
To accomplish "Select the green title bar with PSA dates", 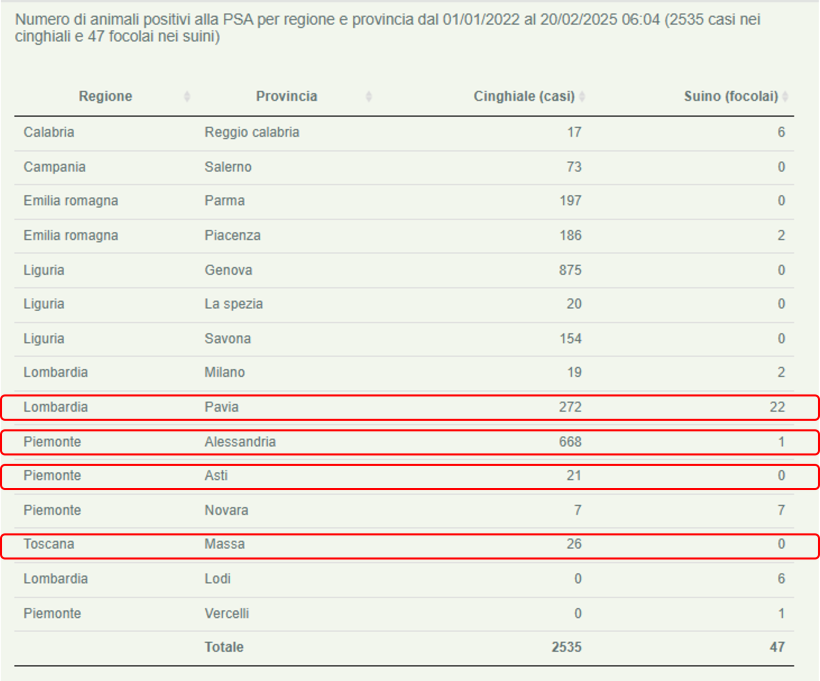I will click(410, 28).
